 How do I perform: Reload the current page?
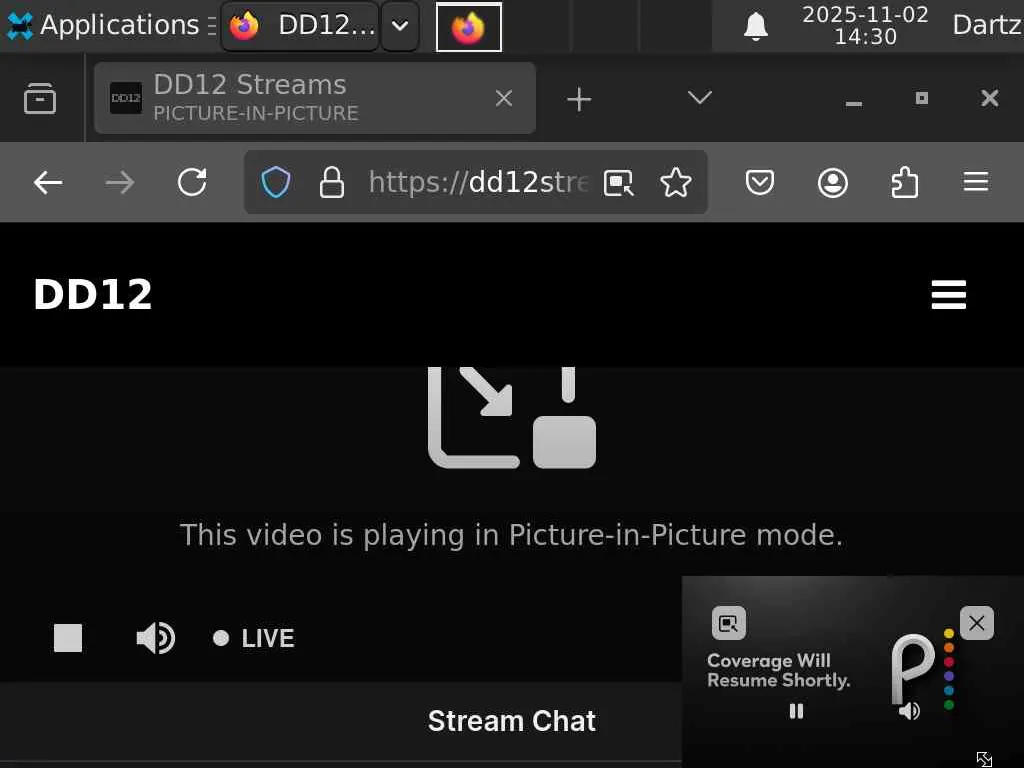point(192,182)
